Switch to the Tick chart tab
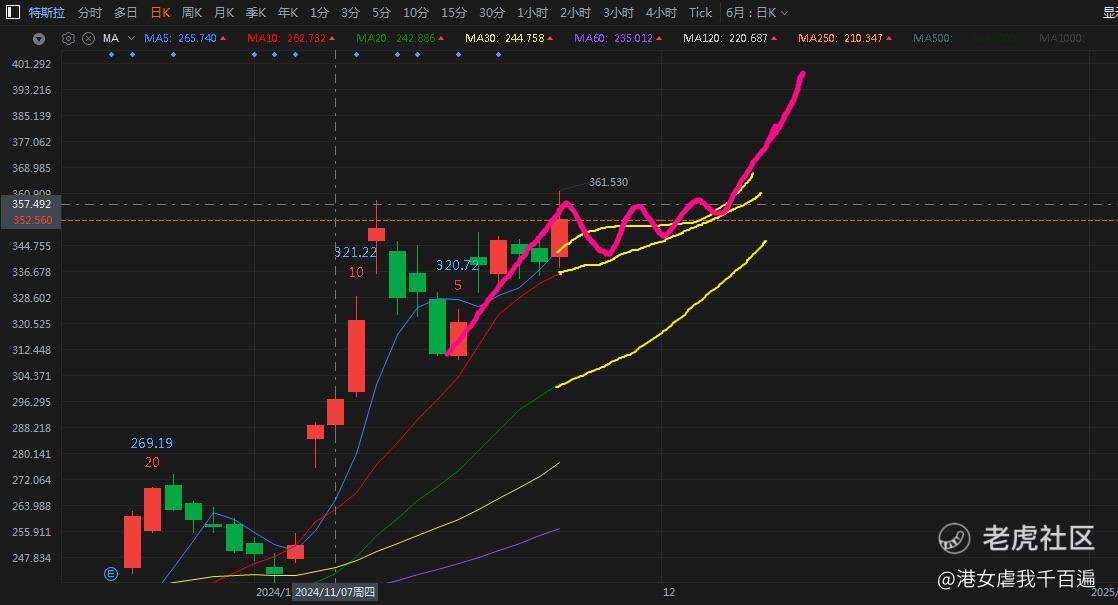The image size is (1118, 605). coord(700,13)
